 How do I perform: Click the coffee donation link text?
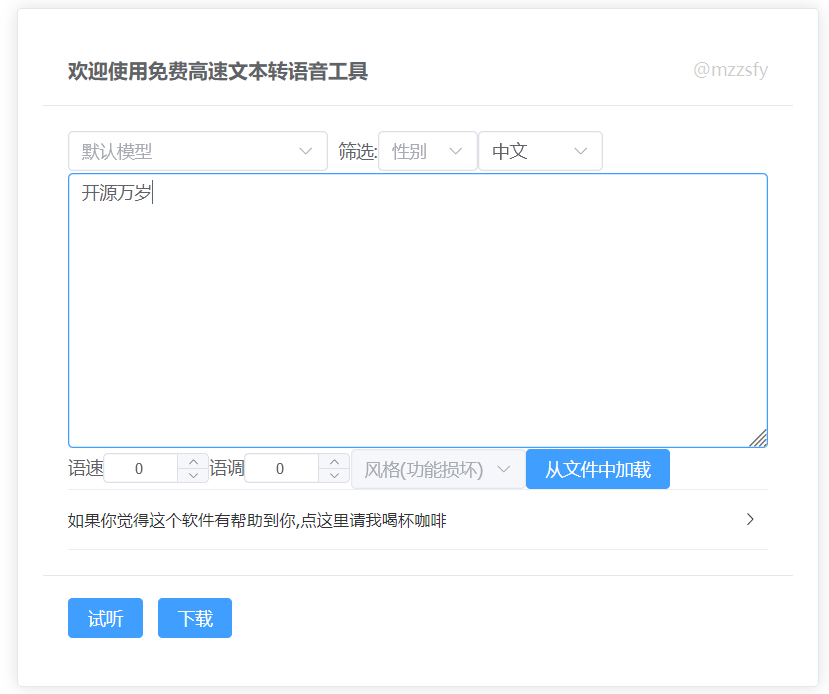(255, 520)
